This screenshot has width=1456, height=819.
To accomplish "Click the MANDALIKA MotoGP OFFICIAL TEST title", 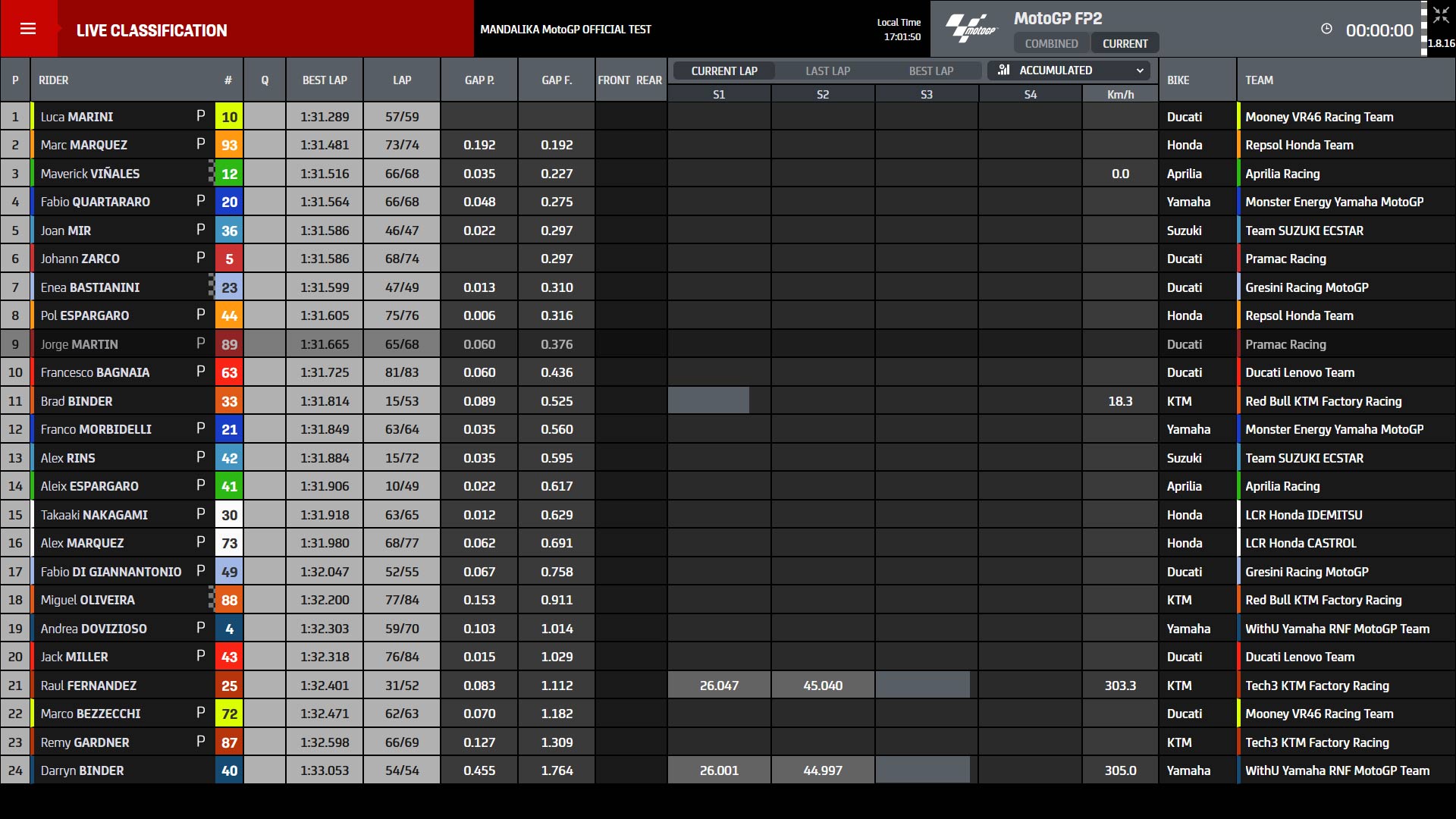I will (x=566, y=29).
